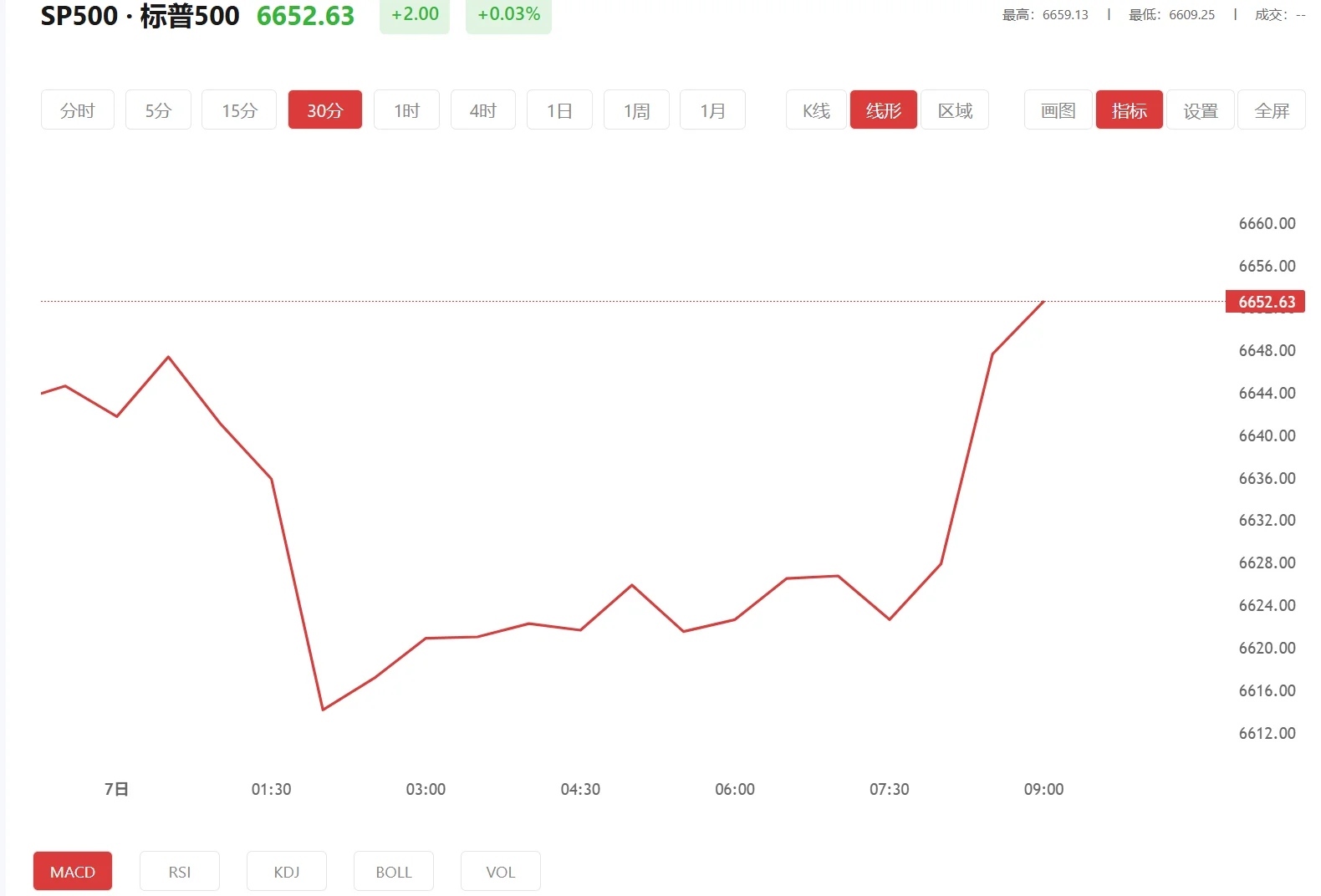Toggle the 线形 line chart mode

(x=883, y=110)
